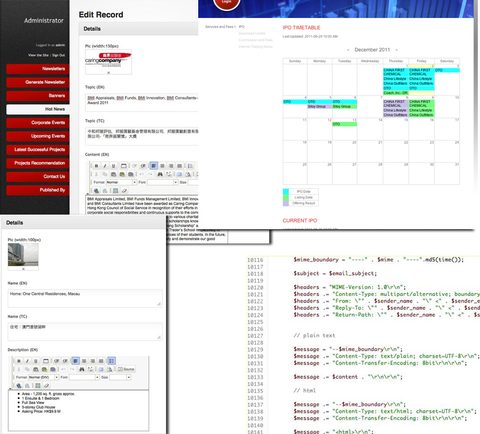Screen dimensions: 480x434
Task: Open Format dropdown in Content (EN) editor
Action: tap(121, 182)
